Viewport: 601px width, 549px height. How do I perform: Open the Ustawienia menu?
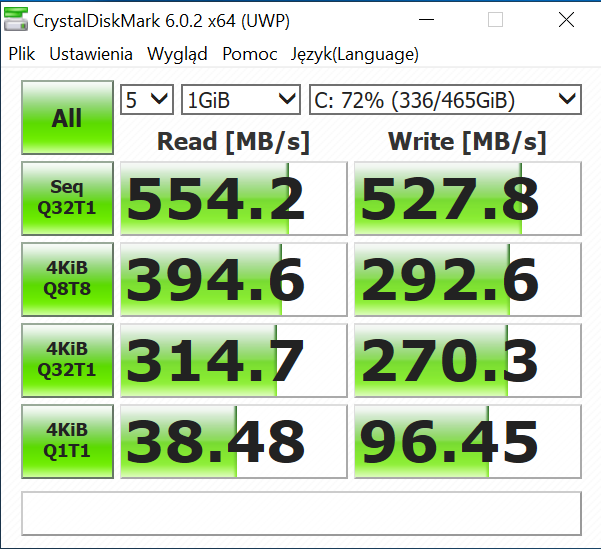click(91, 54)
